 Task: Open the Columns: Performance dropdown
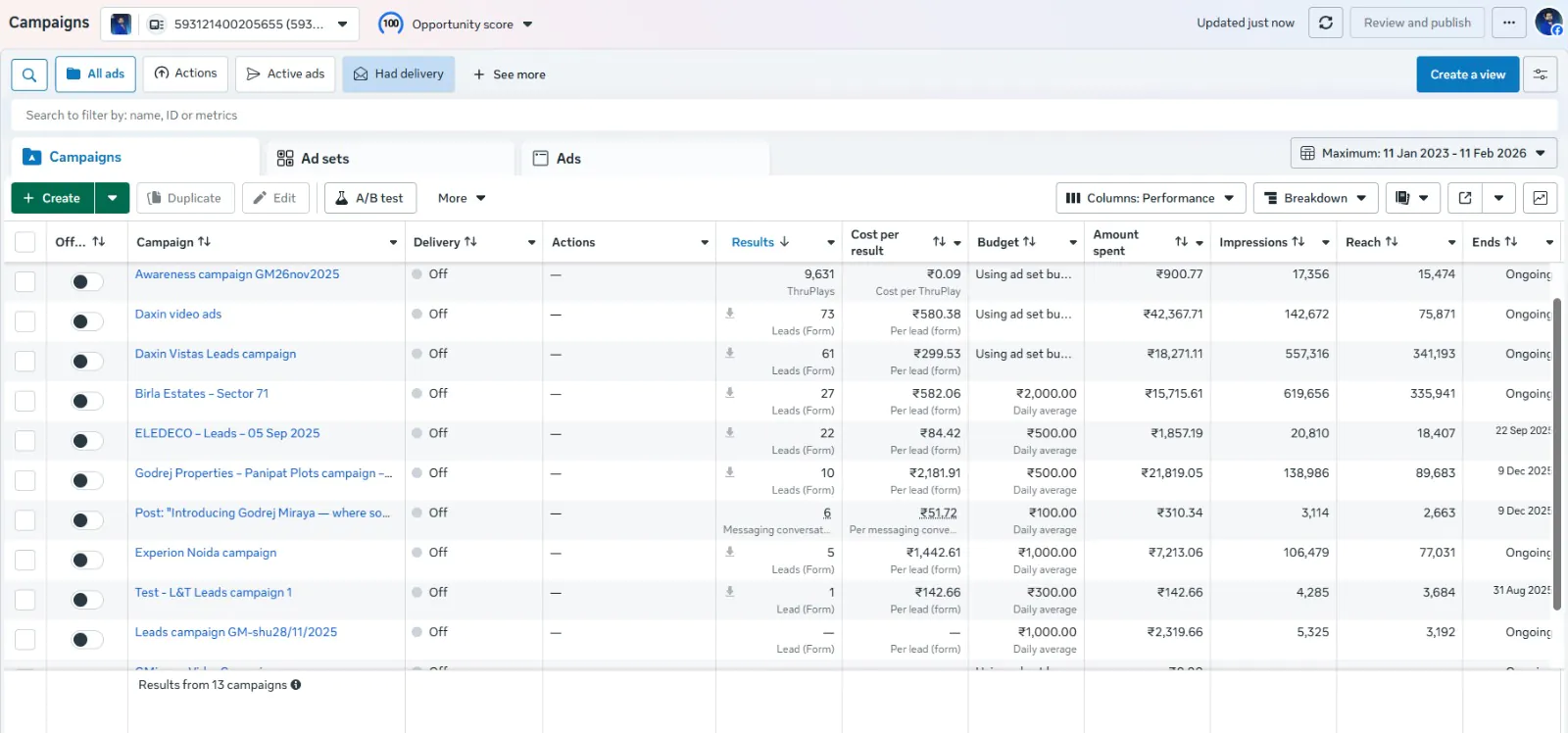click(x=1151, y=198)
